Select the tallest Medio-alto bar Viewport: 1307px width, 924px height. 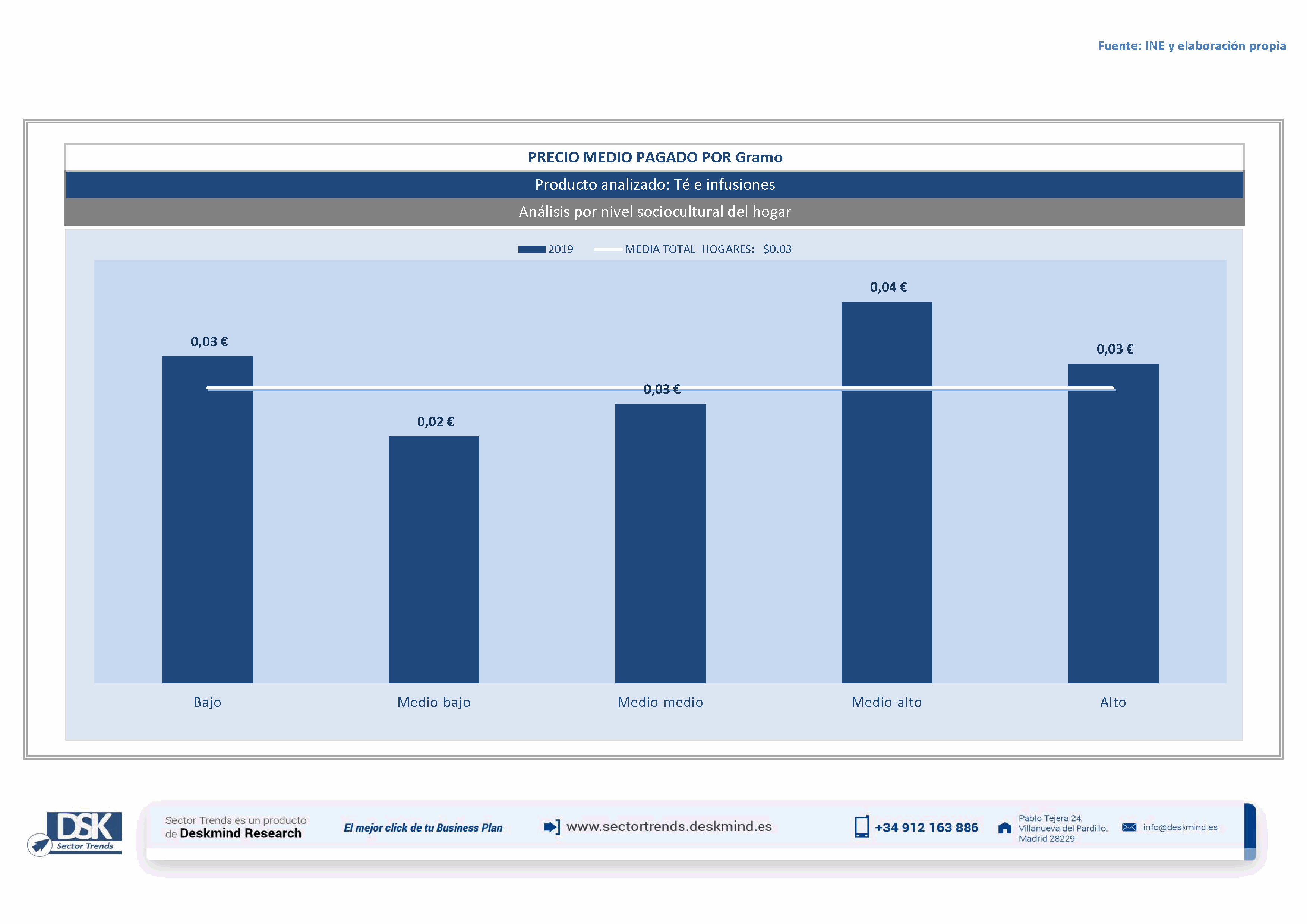[x=886, y=492]
